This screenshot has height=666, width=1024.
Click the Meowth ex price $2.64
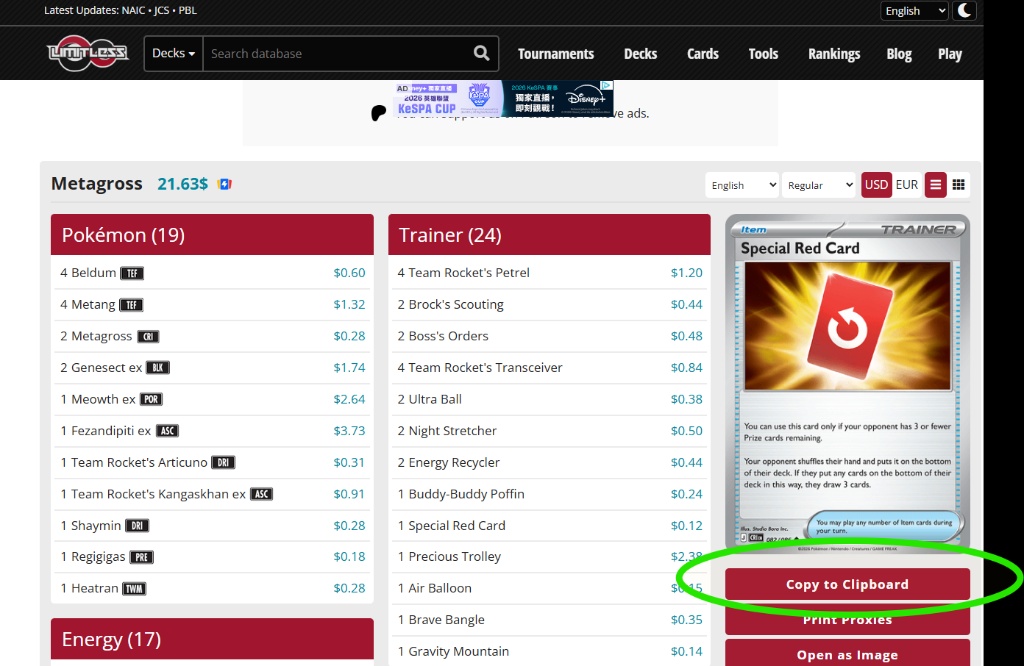pos(349,399)
